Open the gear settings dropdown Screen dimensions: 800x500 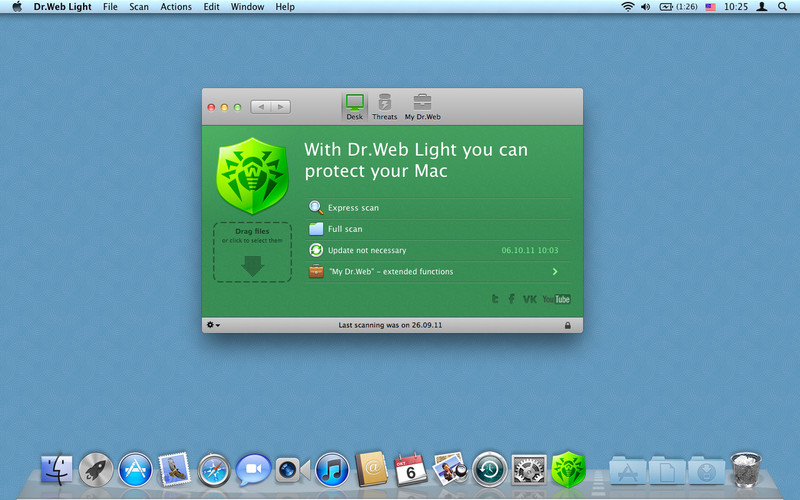click(x=213, y=325)
